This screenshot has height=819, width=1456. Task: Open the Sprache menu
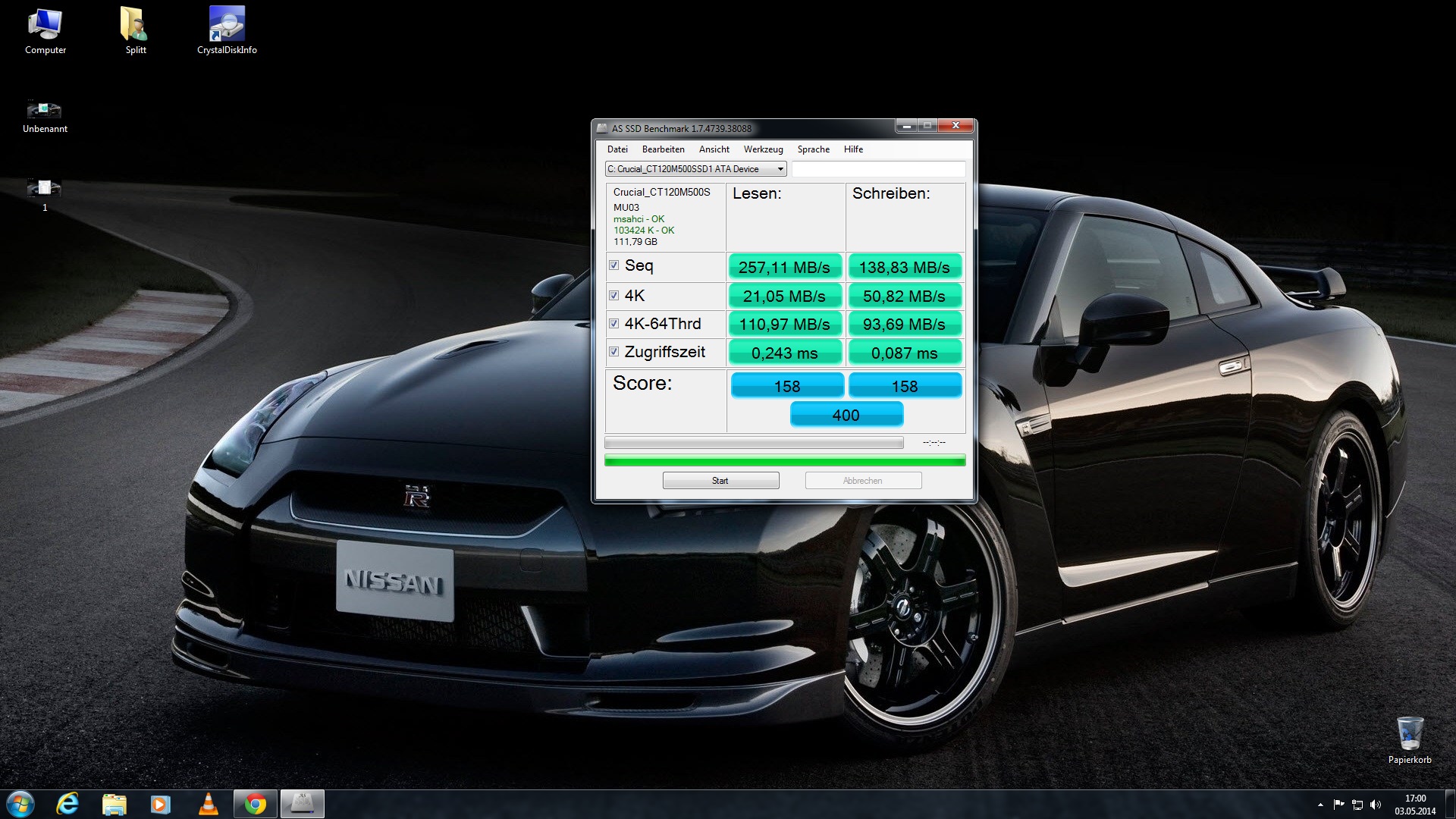click(813, 149)
